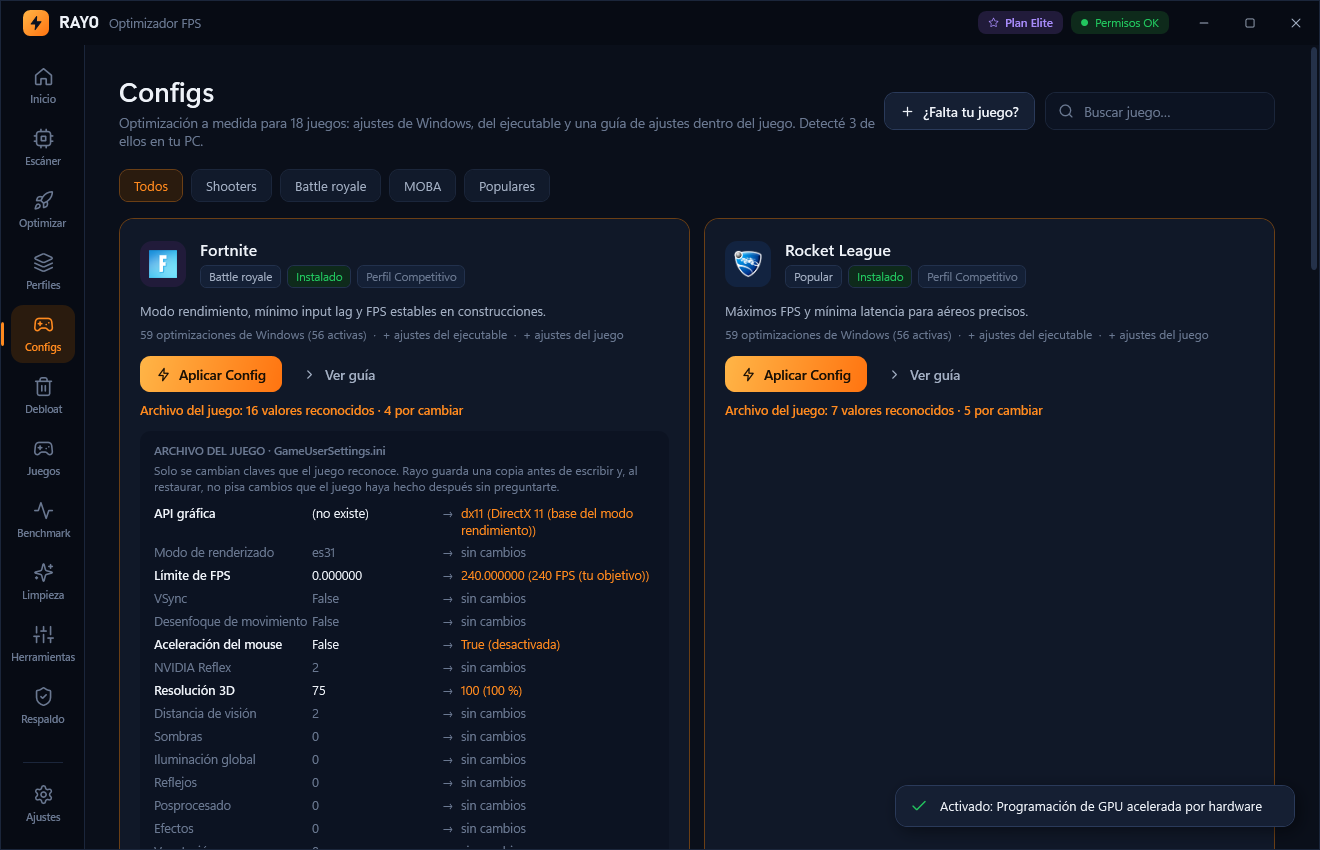Open the Respaldo shield section
1320x850 pixels.
[43, 706]
